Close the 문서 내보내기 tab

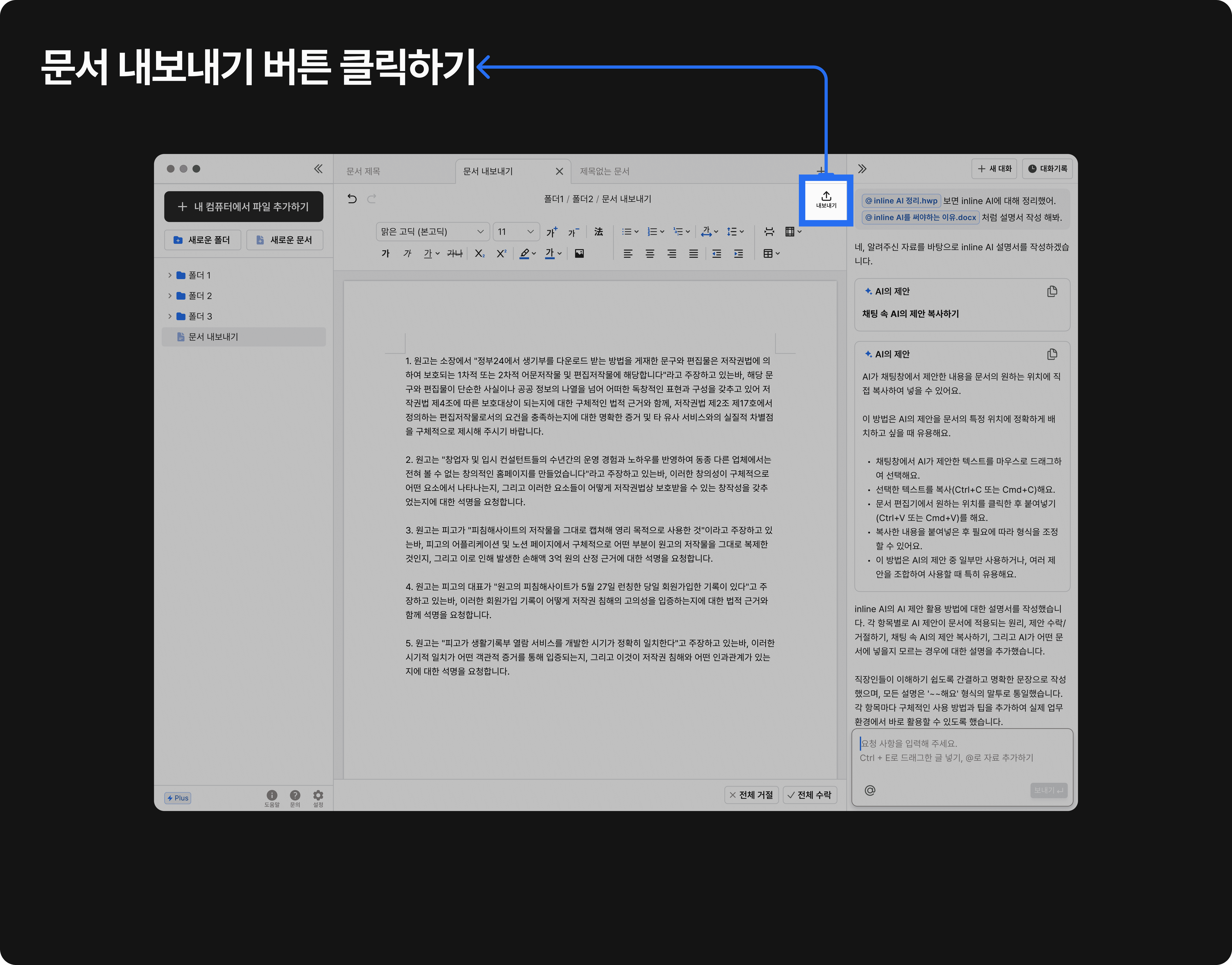(x=559, y=171)
